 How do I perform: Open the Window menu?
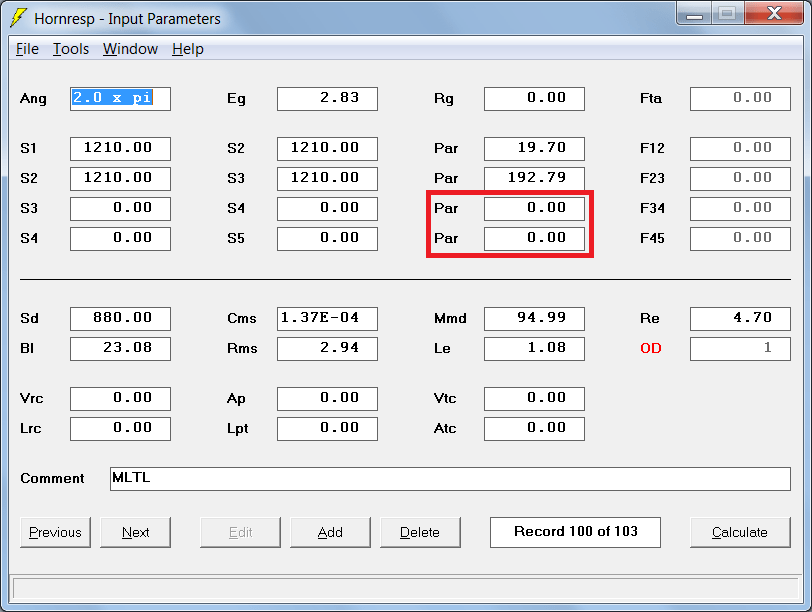click(130, 49)
